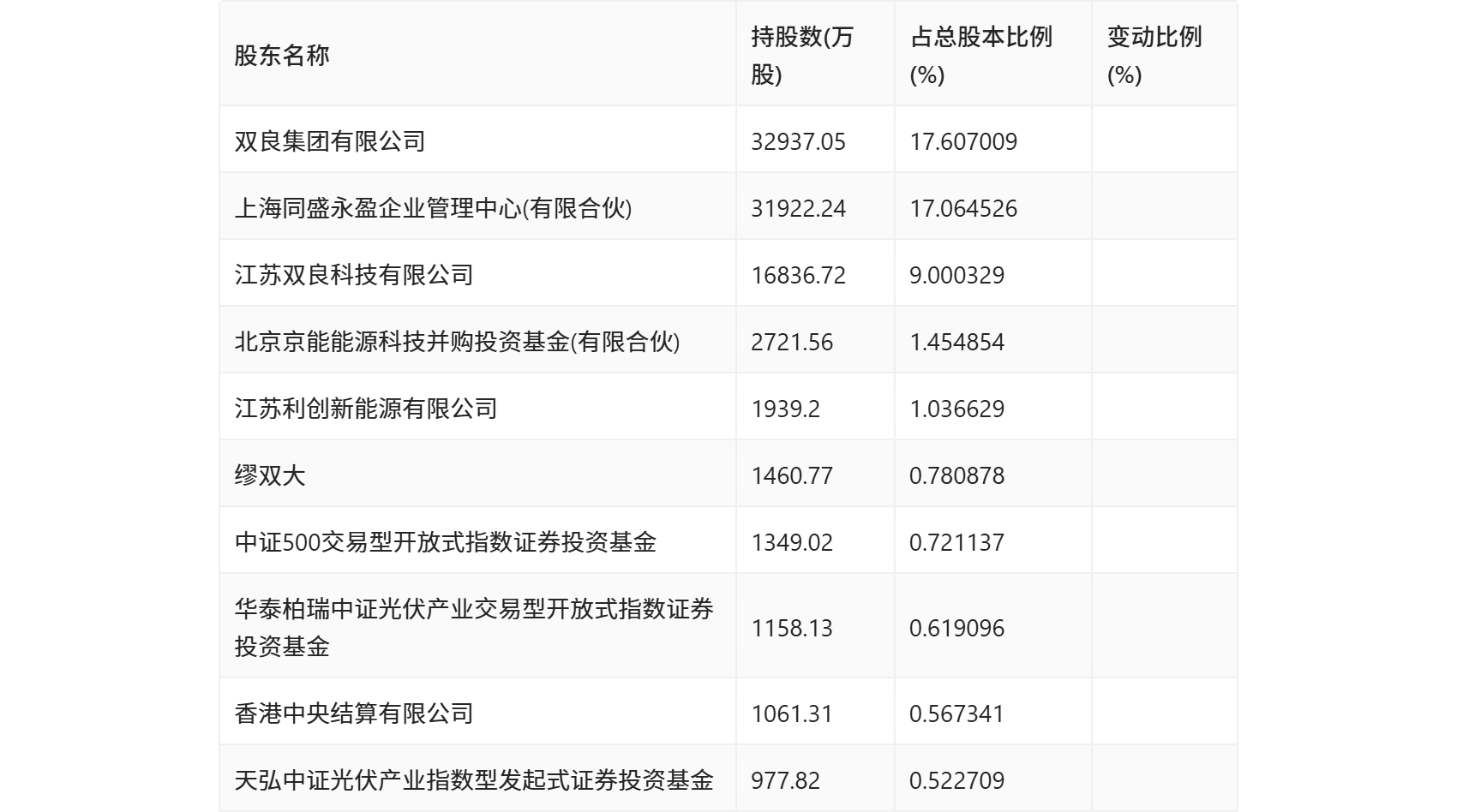Select the holding value 16836.72
The width and height of the screenshot is (1457, 812).
pos(798,275)
